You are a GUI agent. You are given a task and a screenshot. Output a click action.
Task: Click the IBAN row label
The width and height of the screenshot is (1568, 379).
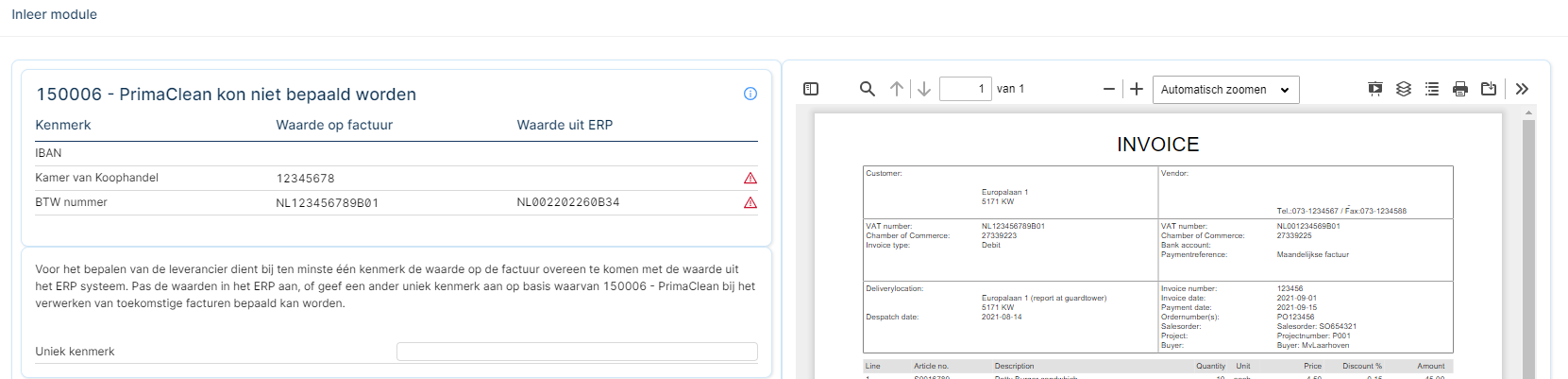tap(48, 153)
